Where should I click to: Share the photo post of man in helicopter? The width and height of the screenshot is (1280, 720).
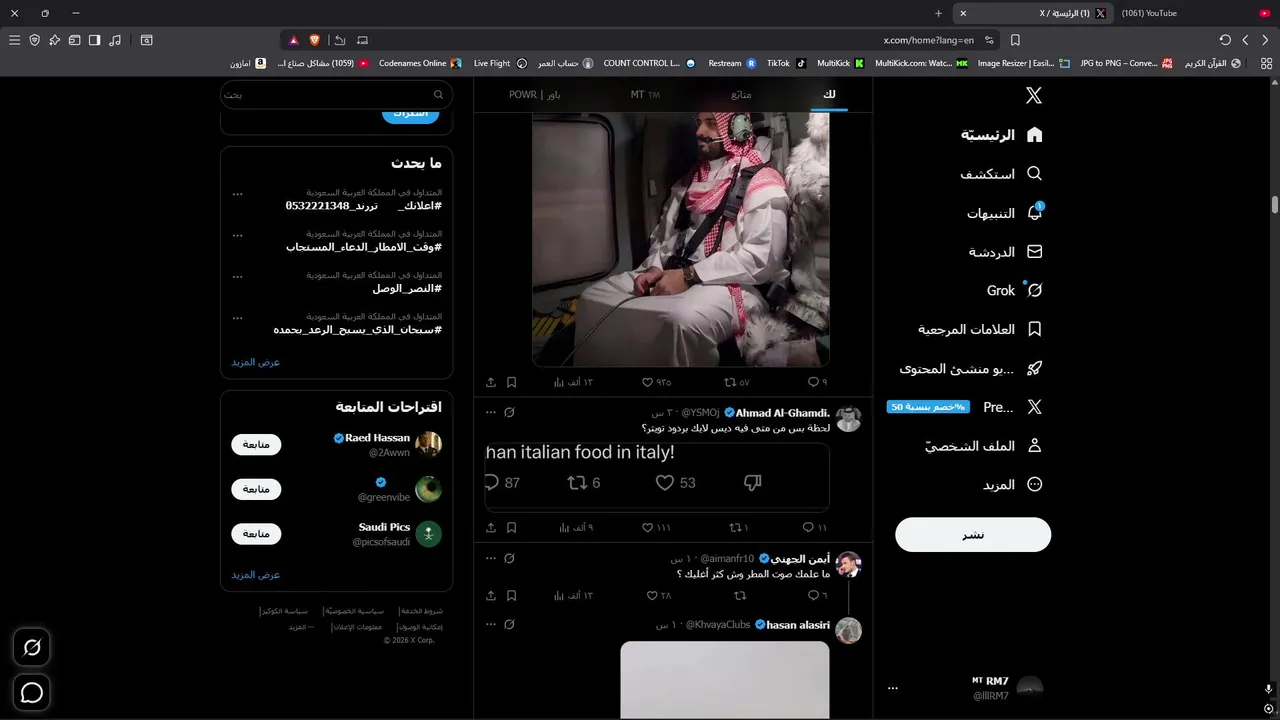[491, 382]
